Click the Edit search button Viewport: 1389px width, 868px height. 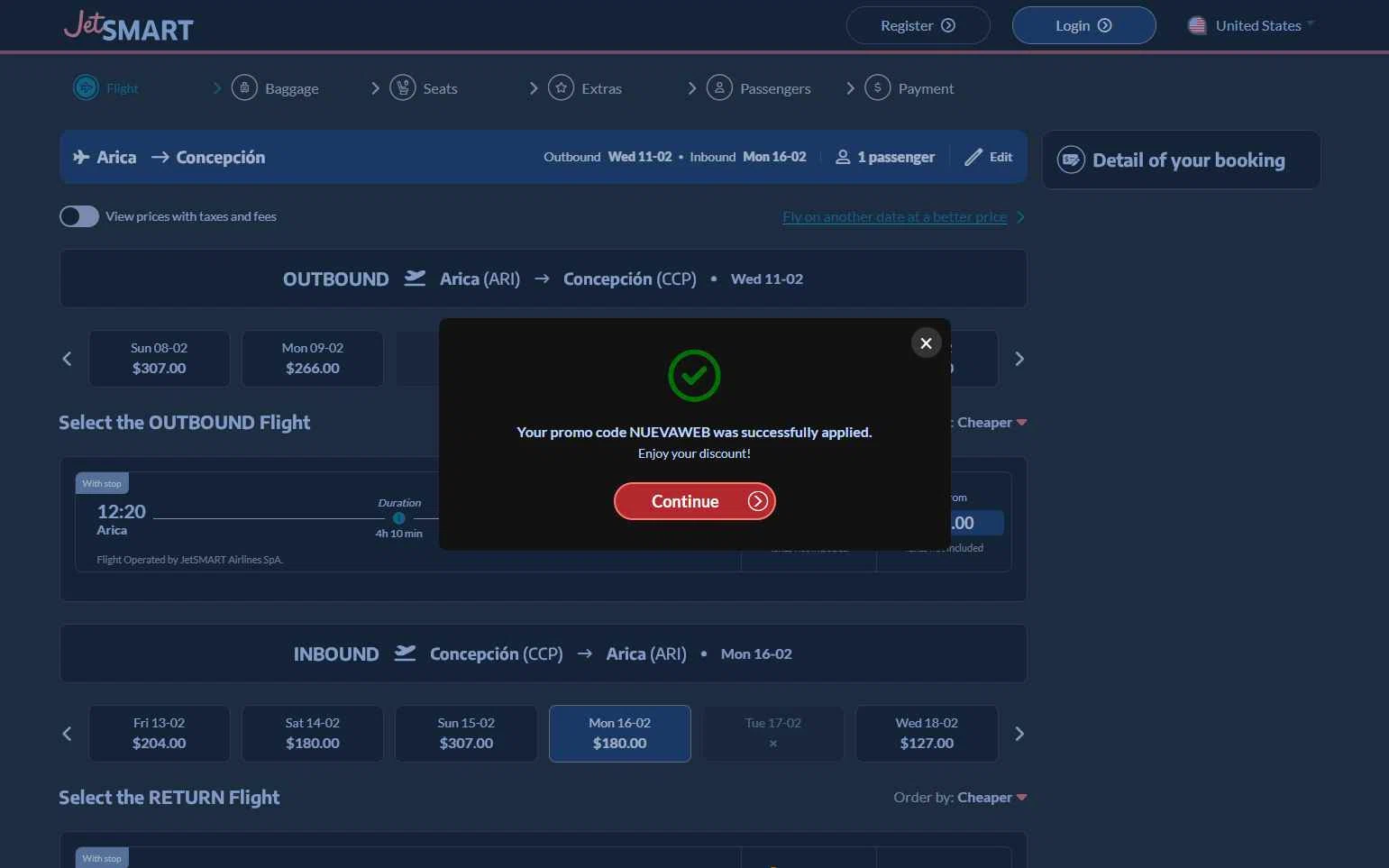[x=989, y=157]
